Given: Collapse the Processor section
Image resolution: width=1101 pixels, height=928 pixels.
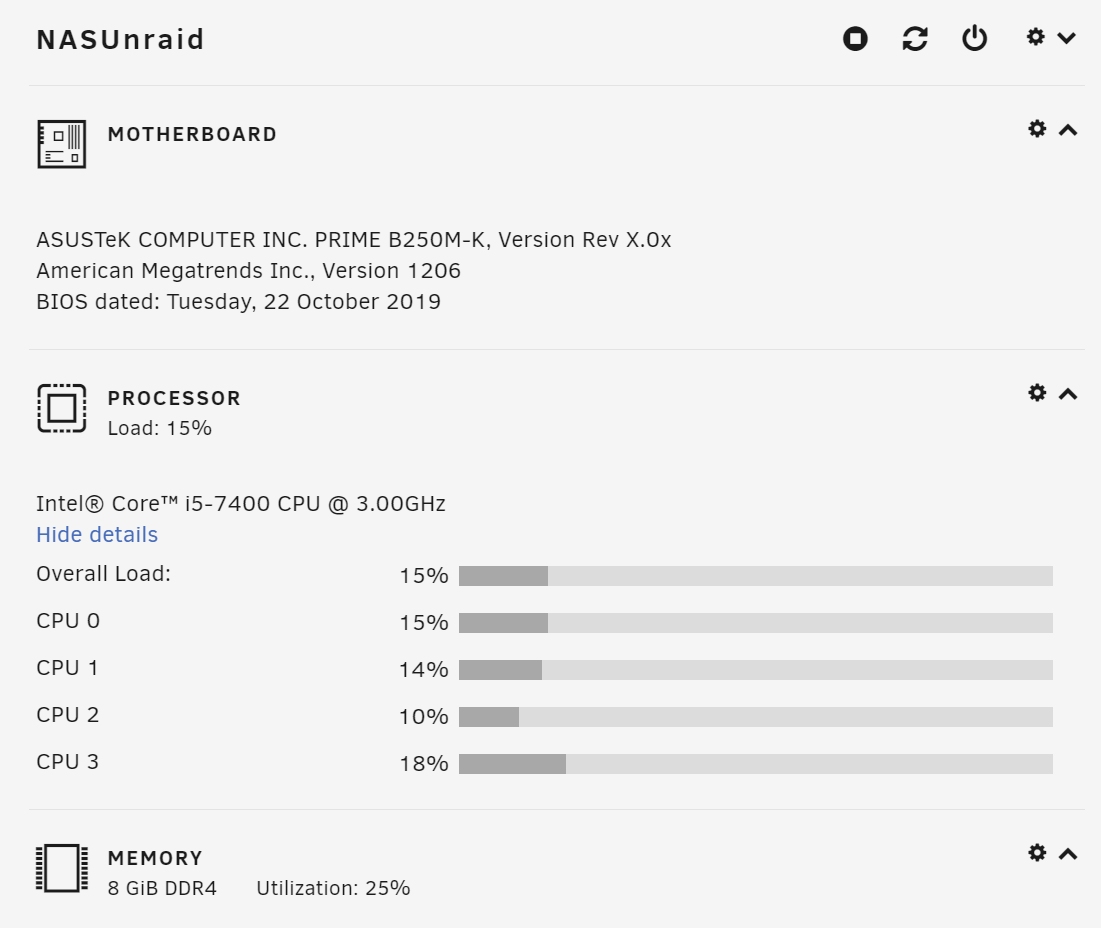Looking at the screenshot, I should click(x=1068, y=394).
